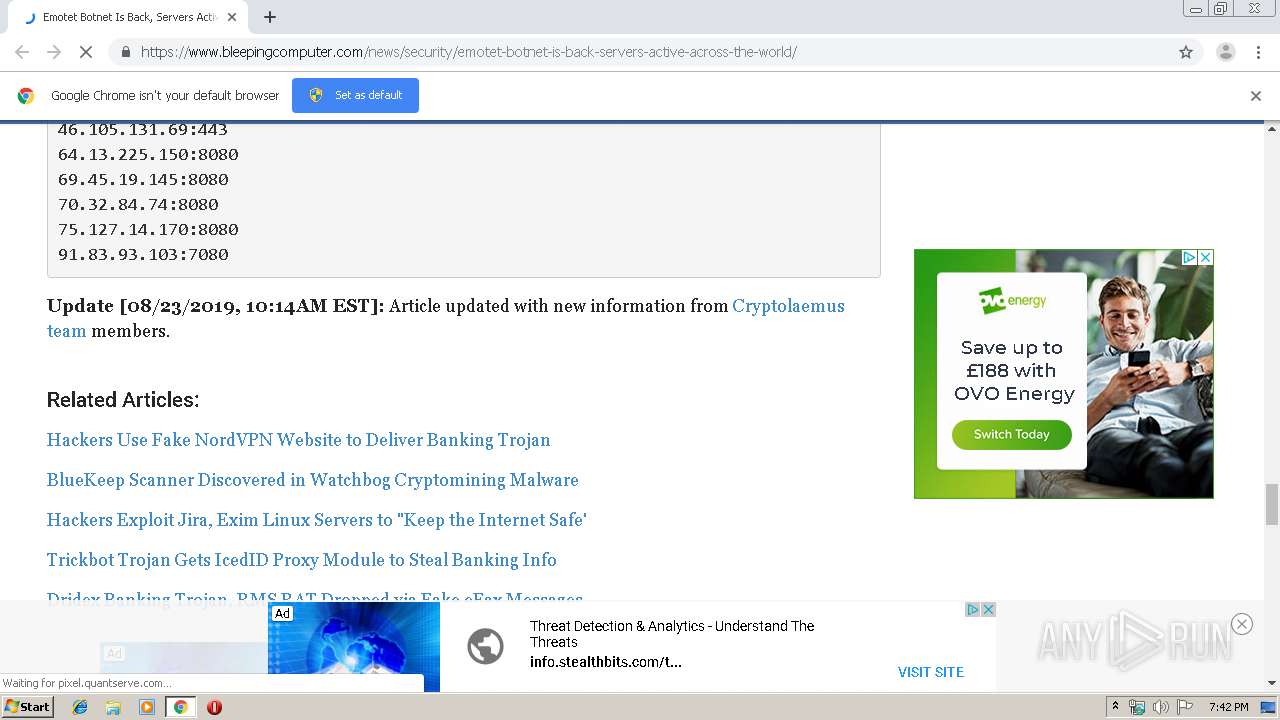Click VISIT SITE in bottom ad

coord(930,672)
